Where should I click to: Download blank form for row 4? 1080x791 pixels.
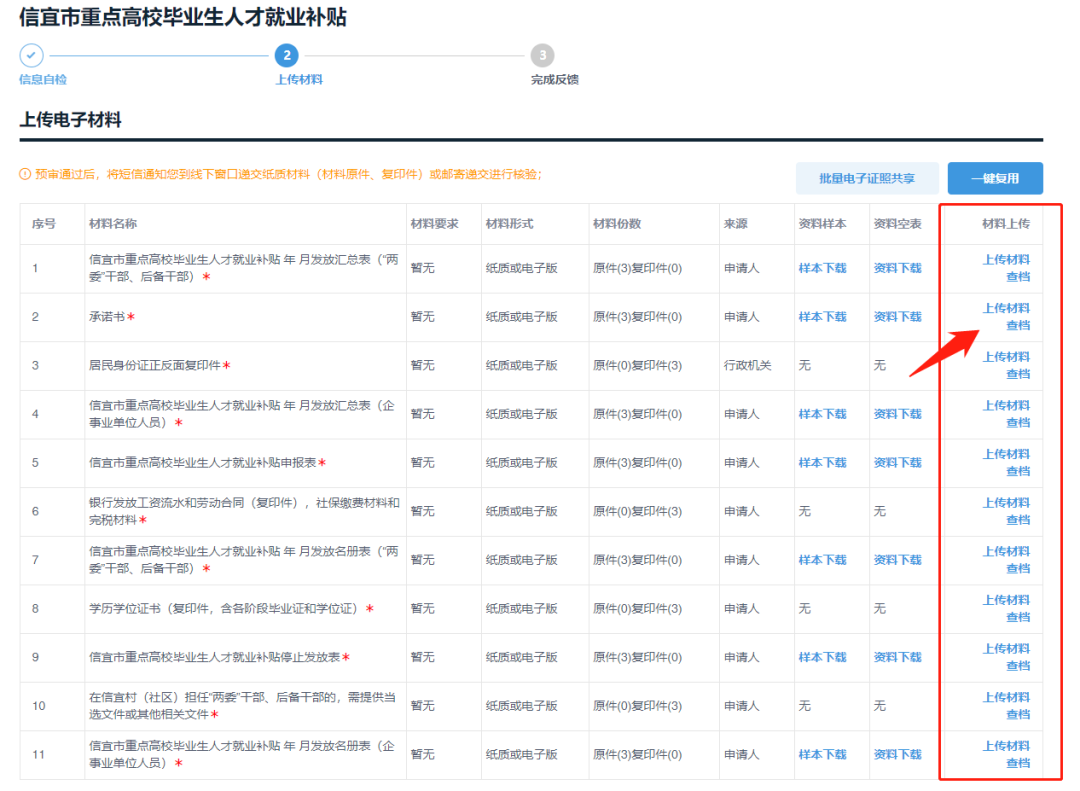[x=897, y=414]
